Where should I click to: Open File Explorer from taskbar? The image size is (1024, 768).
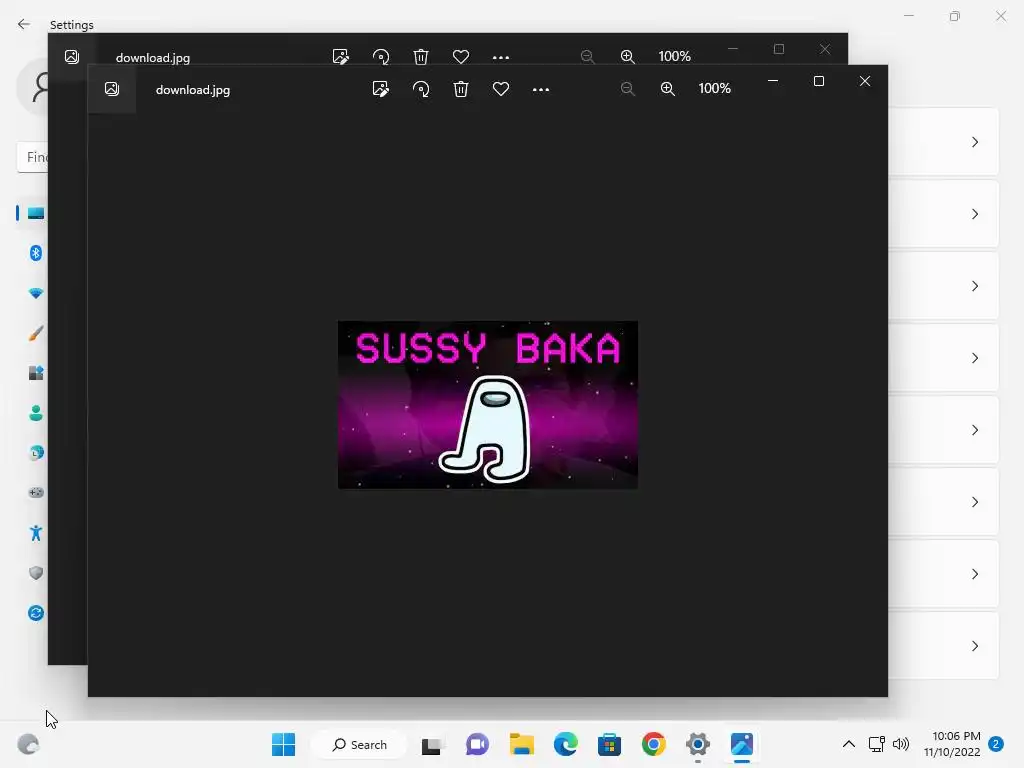point(522,744)
